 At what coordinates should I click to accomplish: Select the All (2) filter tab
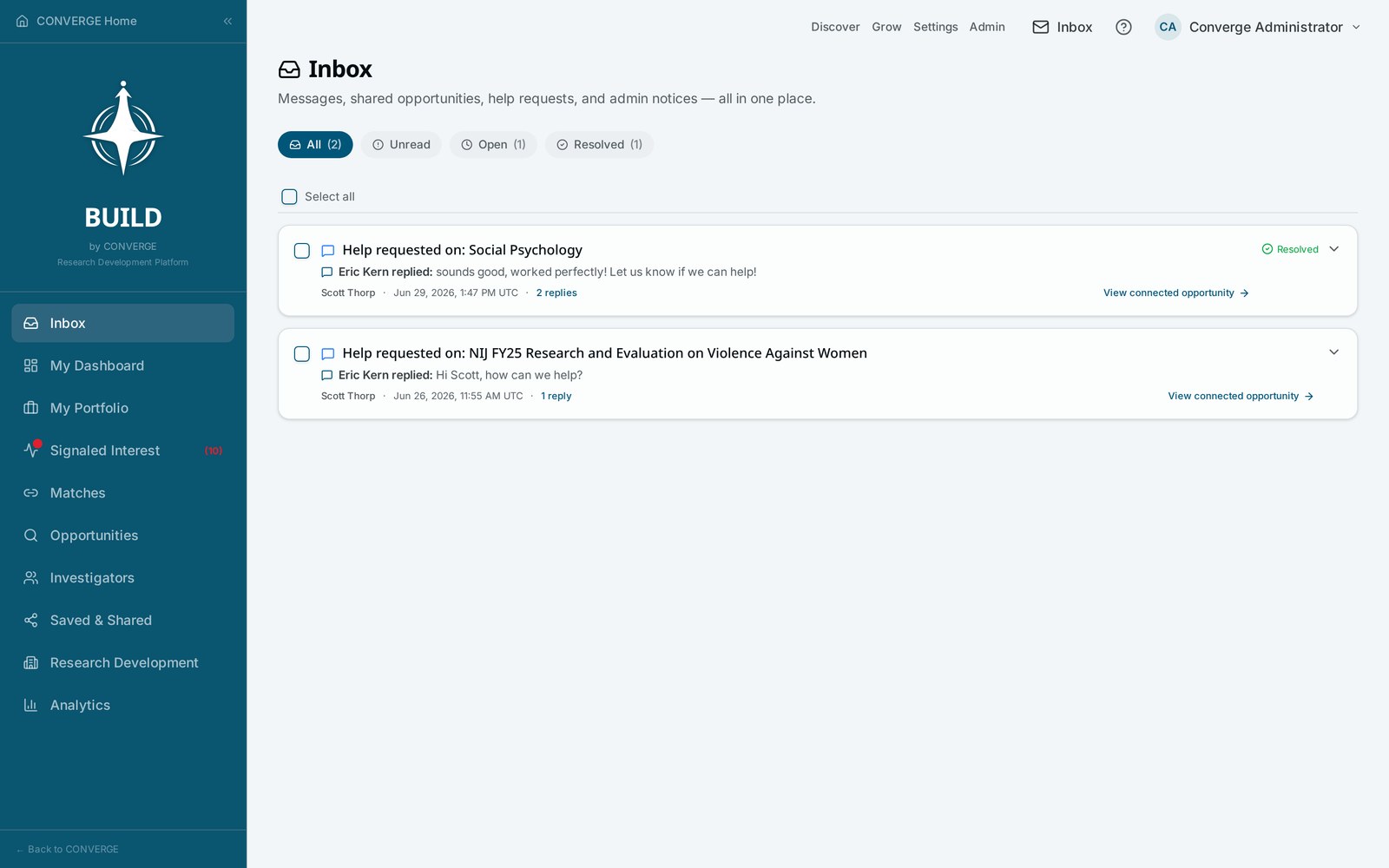coord(315,145)
